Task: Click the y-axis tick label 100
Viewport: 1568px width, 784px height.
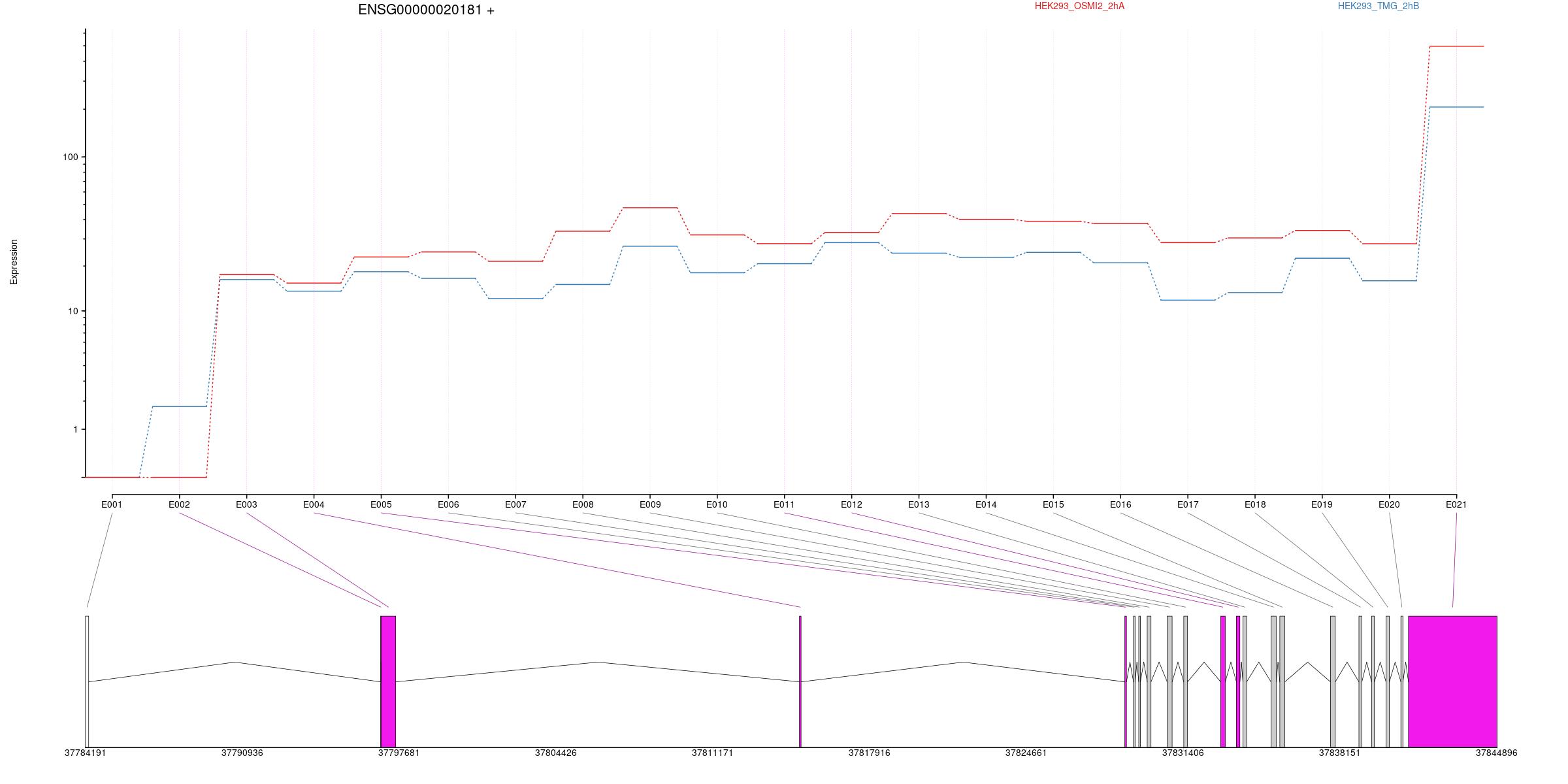Action: point(70,157)
